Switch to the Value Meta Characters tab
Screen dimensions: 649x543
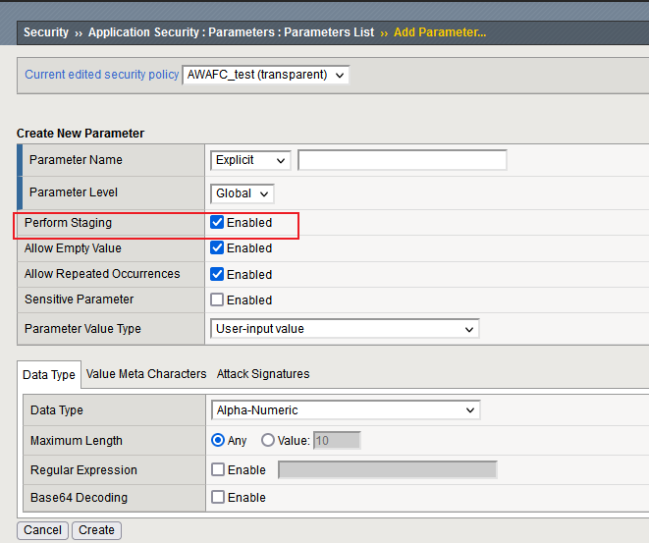click(x=146, y=374)
